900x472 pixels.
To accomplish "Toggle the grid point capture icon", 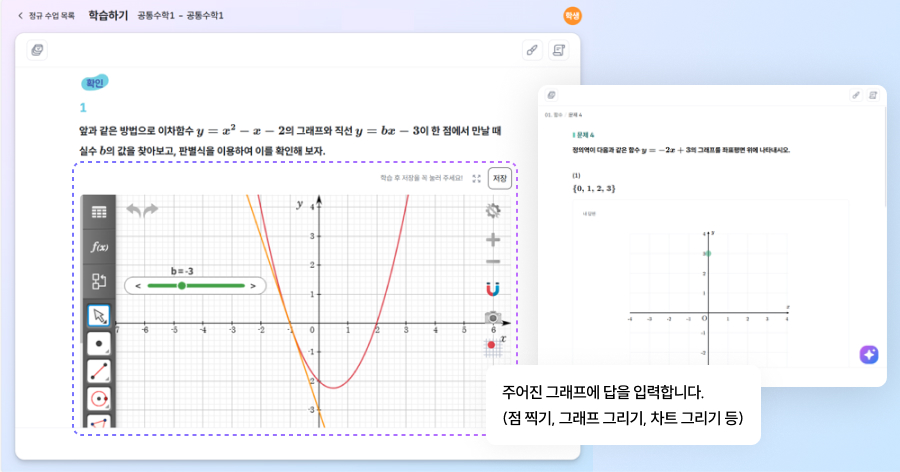I will (492, 345).
